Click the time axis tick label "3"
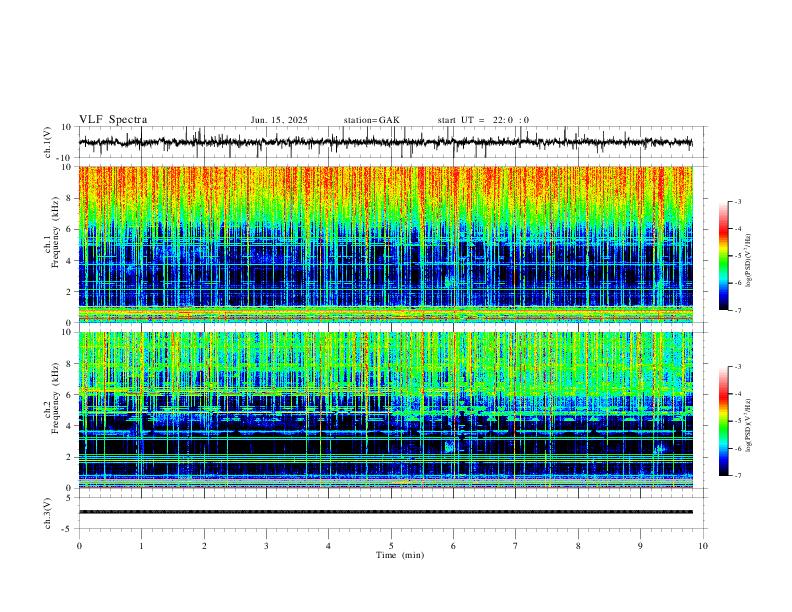The width and height of the screenshot is (792, 612). 266,546
